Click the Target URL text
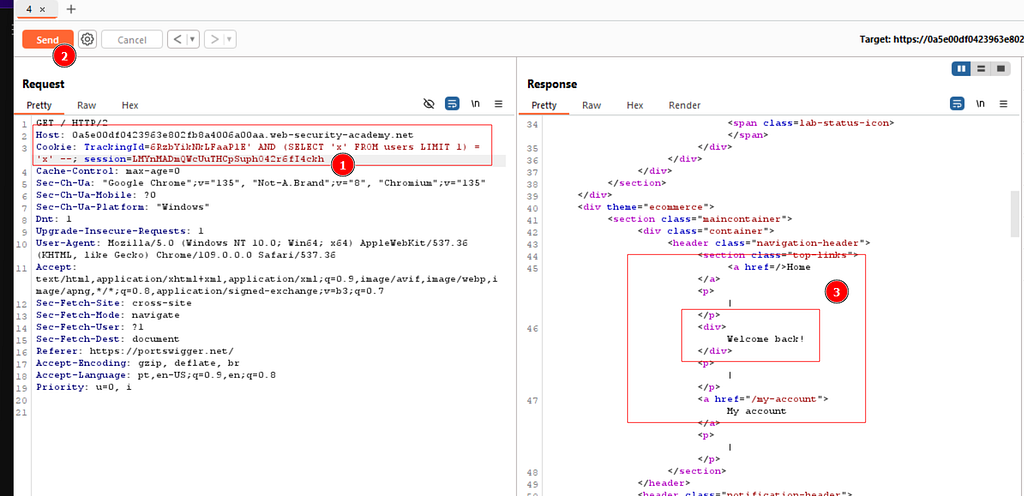The height and width of the screenshot is (496, 1024). tap(941, 39)
